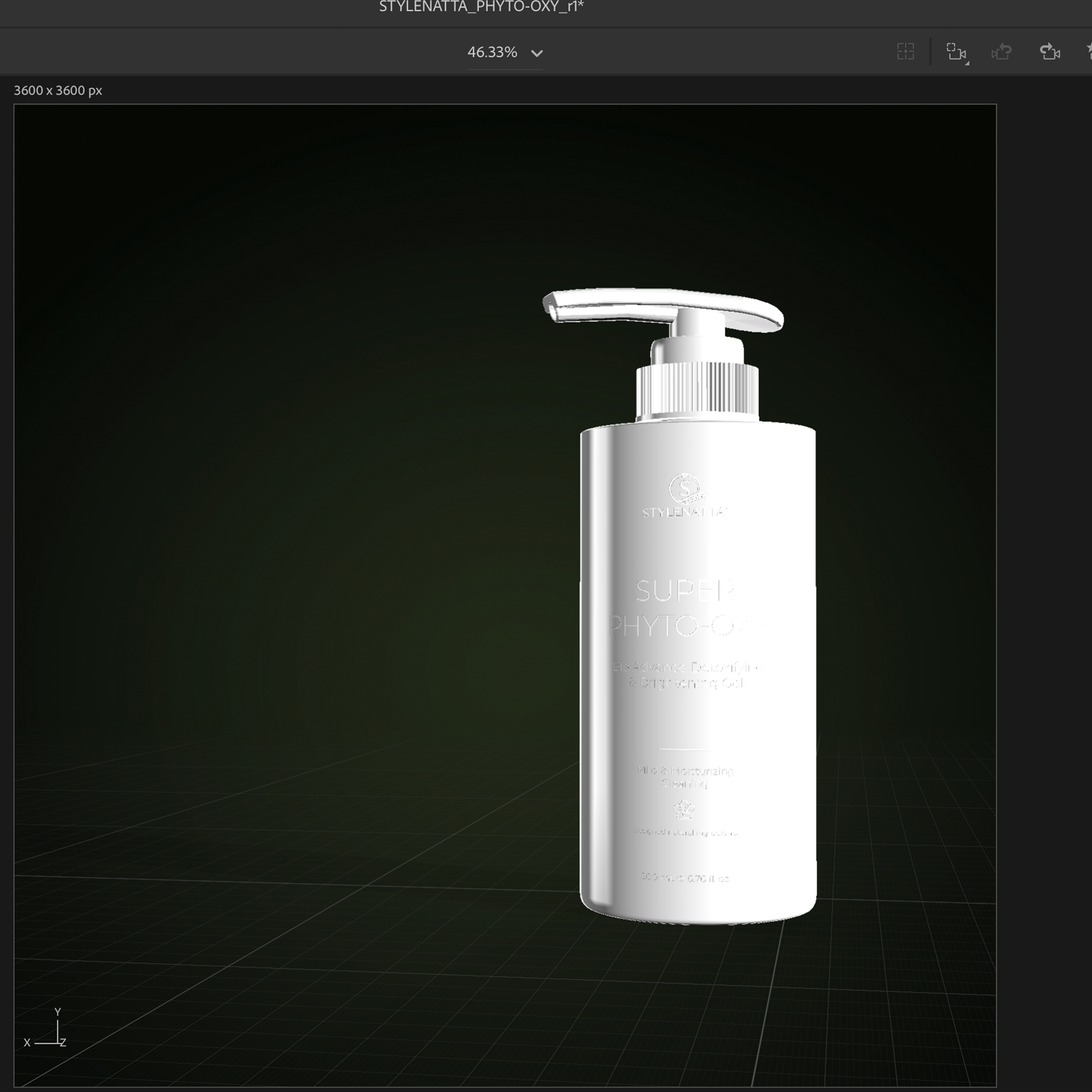Click the camera redo icon
Screen dimensions: 1092x1092
pyautogui.click(x=1050, y=52)
